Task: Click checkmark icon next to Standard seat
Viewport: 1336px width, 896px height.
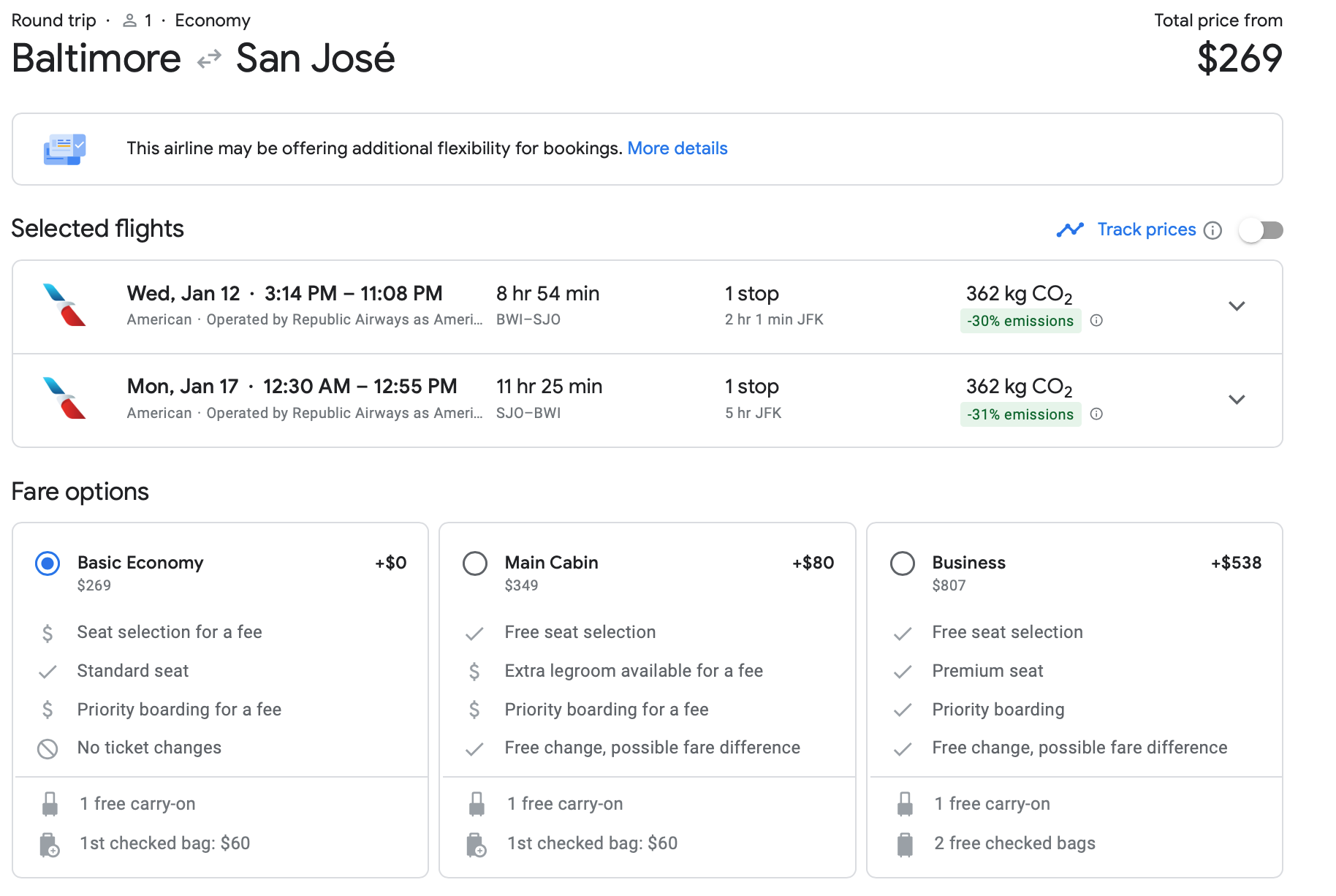Action: [x=48, y=672]
